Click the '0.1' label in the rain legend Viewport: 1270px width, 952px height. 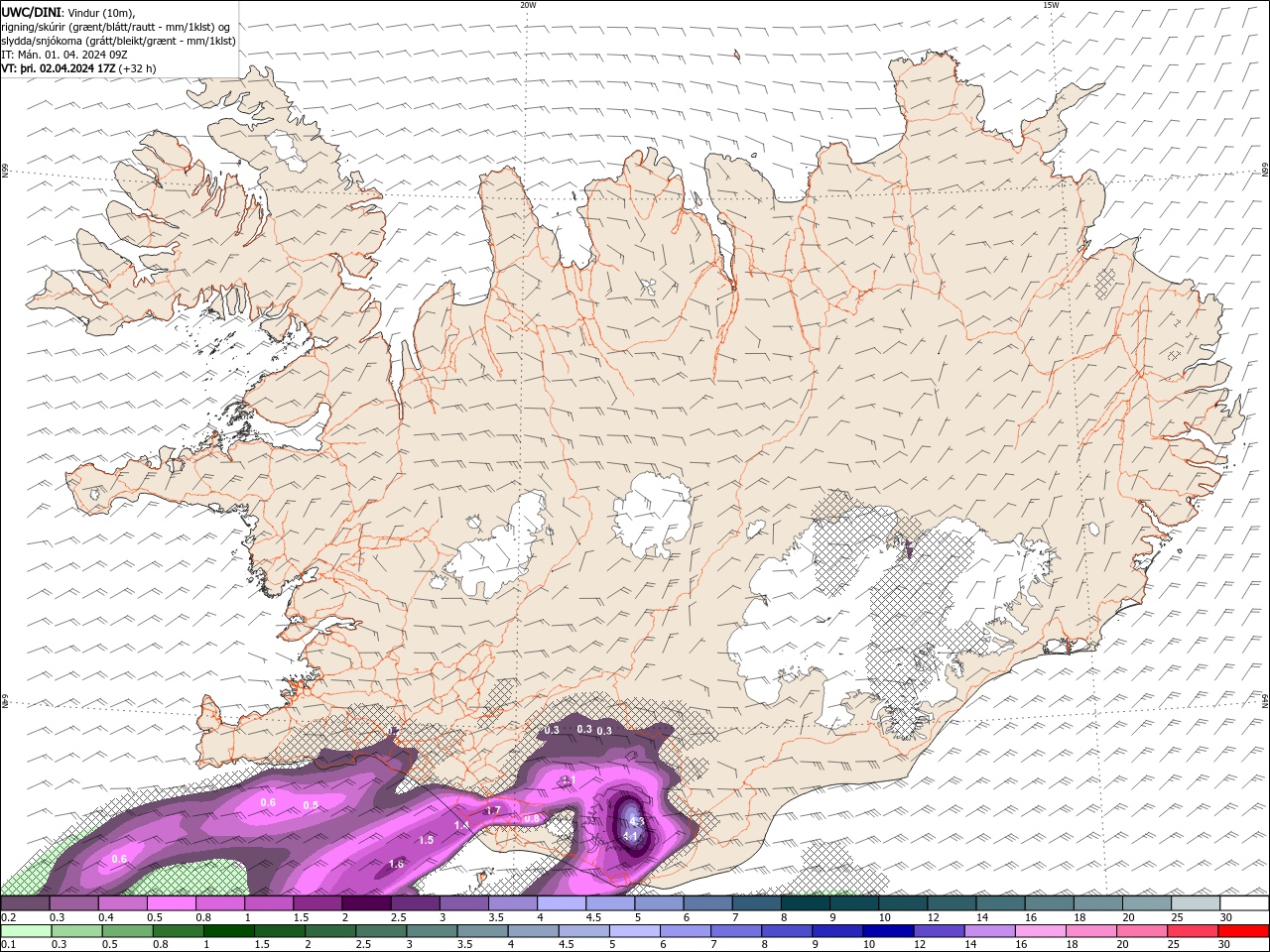8,945
